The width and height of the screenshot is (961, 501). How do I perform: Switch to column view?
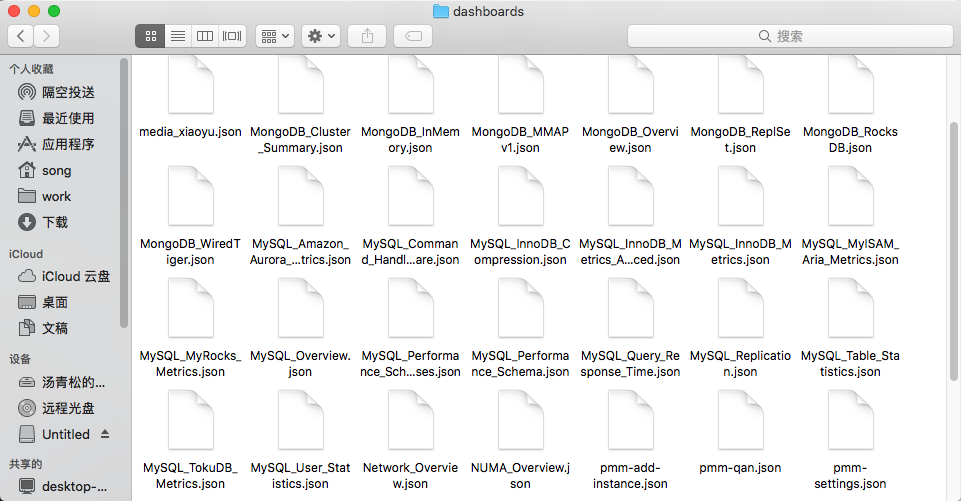point(205,36)
